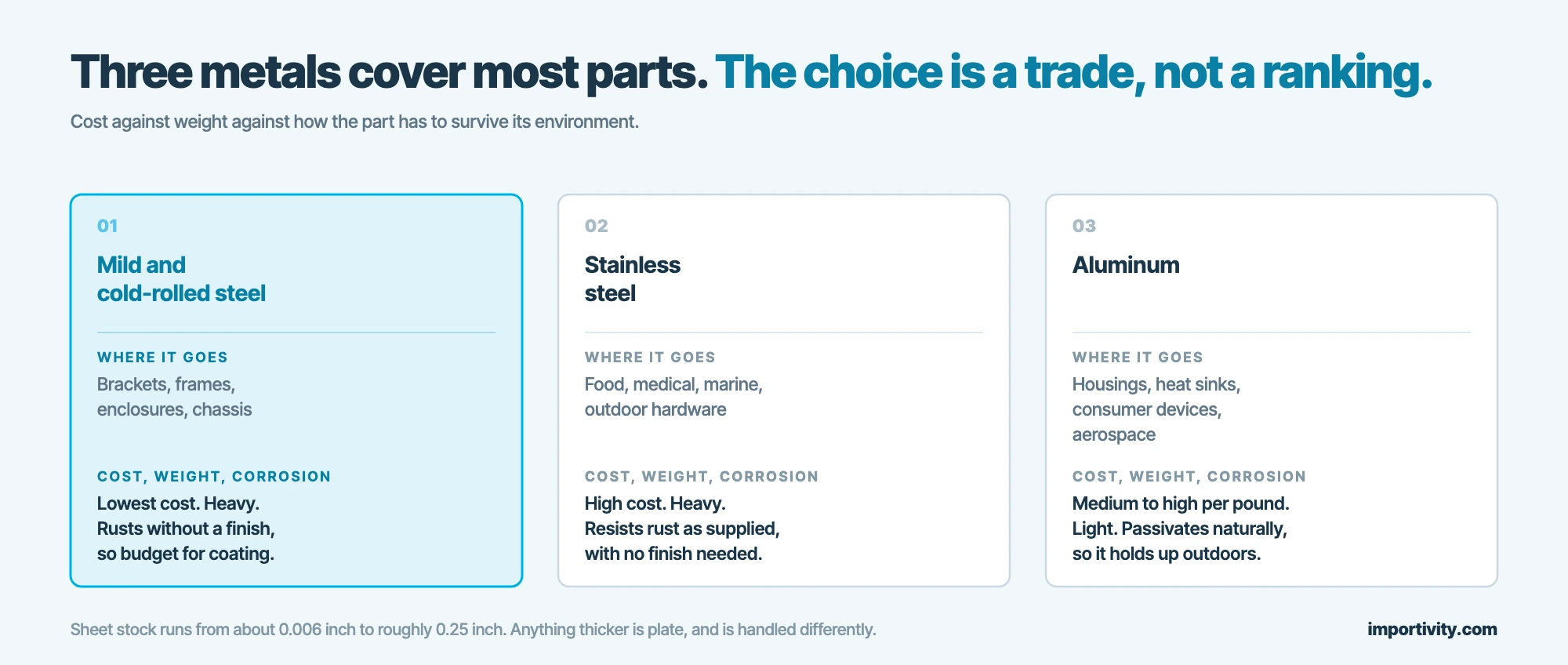Click the subtitle about cost against weight
1568x665 pixels.
click(x=354, y=122)
